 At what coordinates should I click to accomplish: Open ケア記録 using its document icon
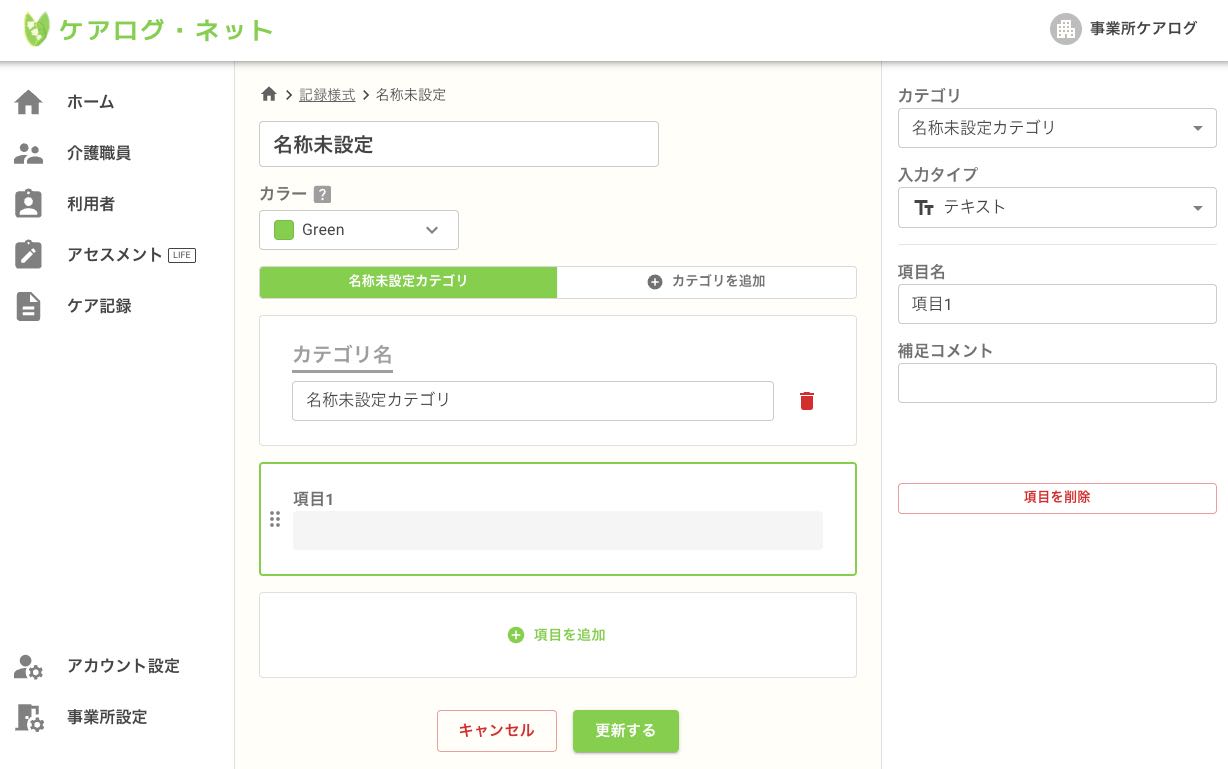(29, 306)
